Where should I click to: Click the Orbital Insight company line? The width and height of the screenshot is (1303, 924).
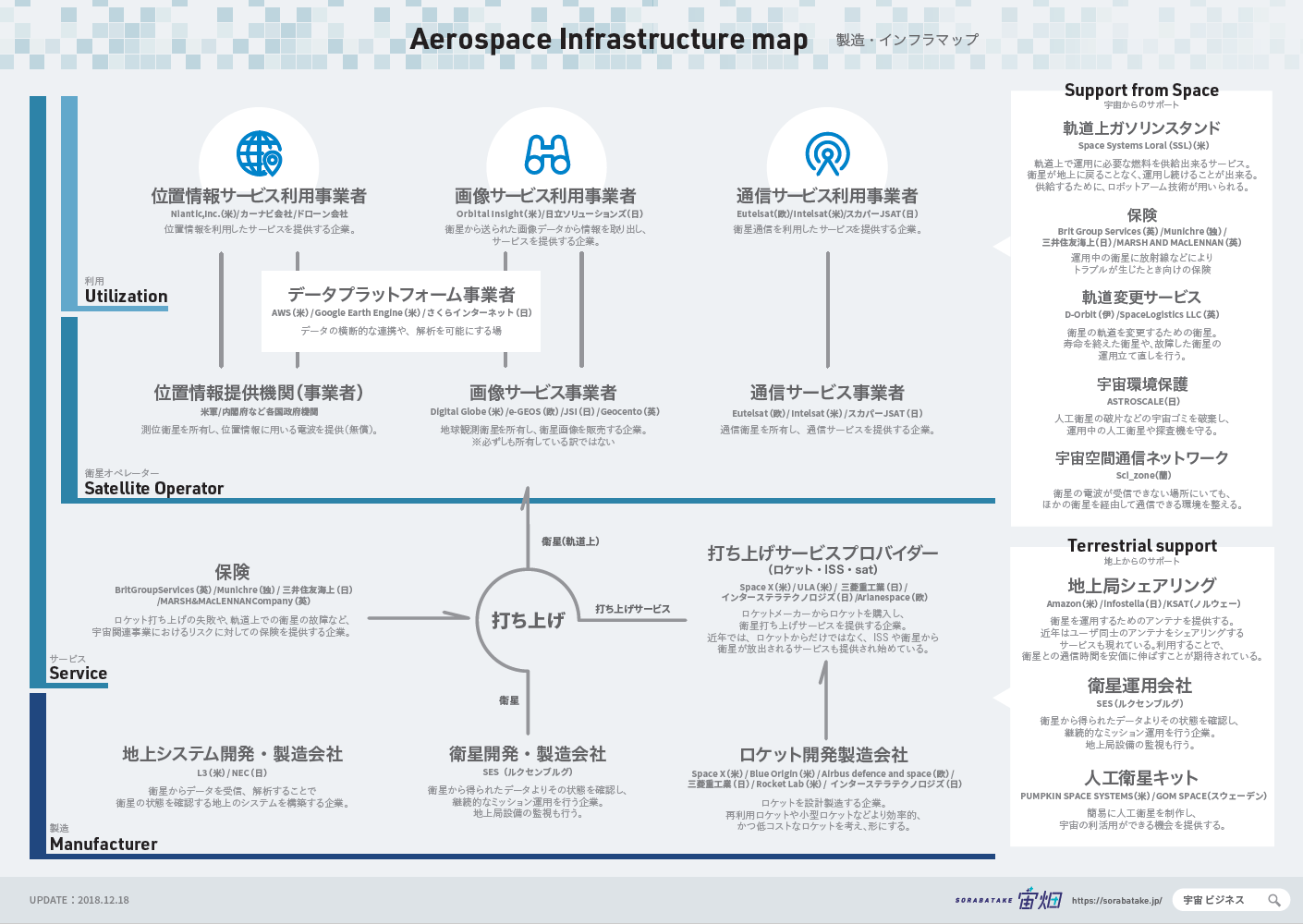(x=550, y=214)
